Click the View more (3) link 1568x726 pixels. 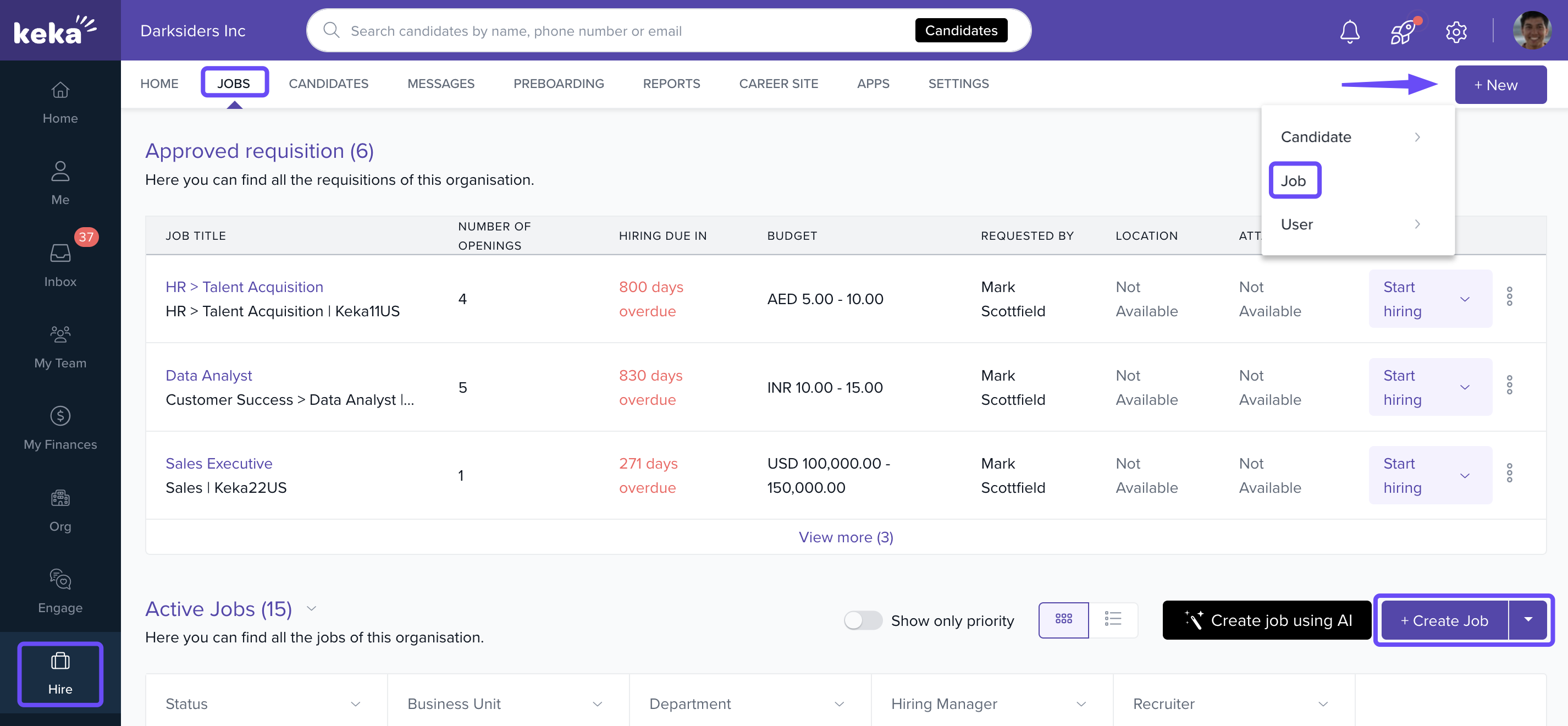pyautogui.click(x=846, y=537)
